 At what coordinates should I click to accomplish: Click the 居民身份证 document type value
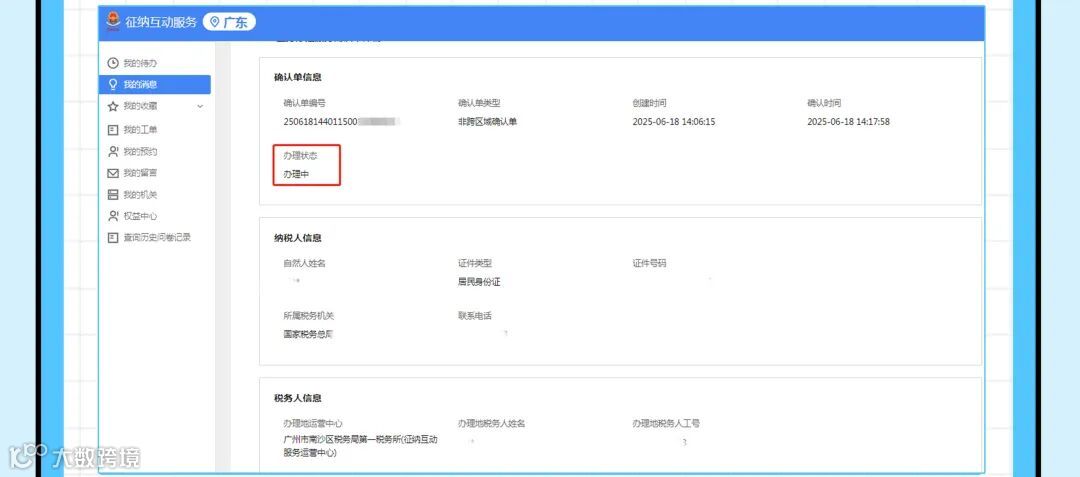click(x=479, y=282)
